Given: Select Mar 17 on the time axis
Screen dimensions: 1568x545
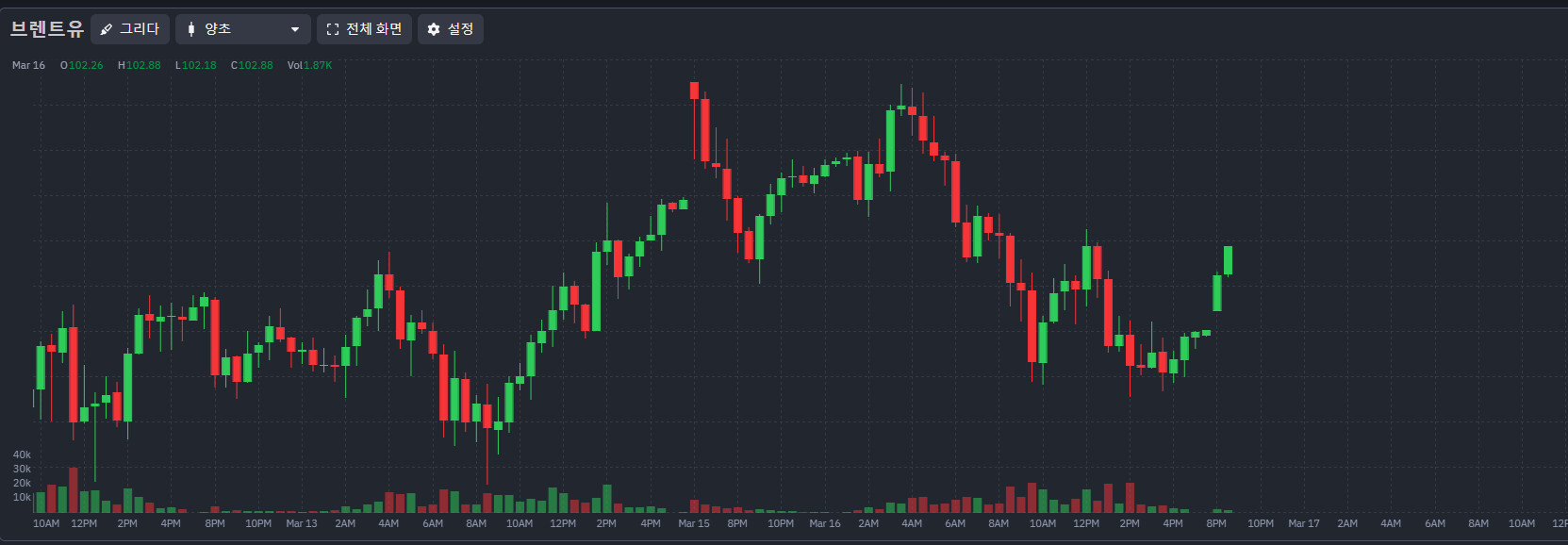Looking at the screenshot, I should [1304, 523].
